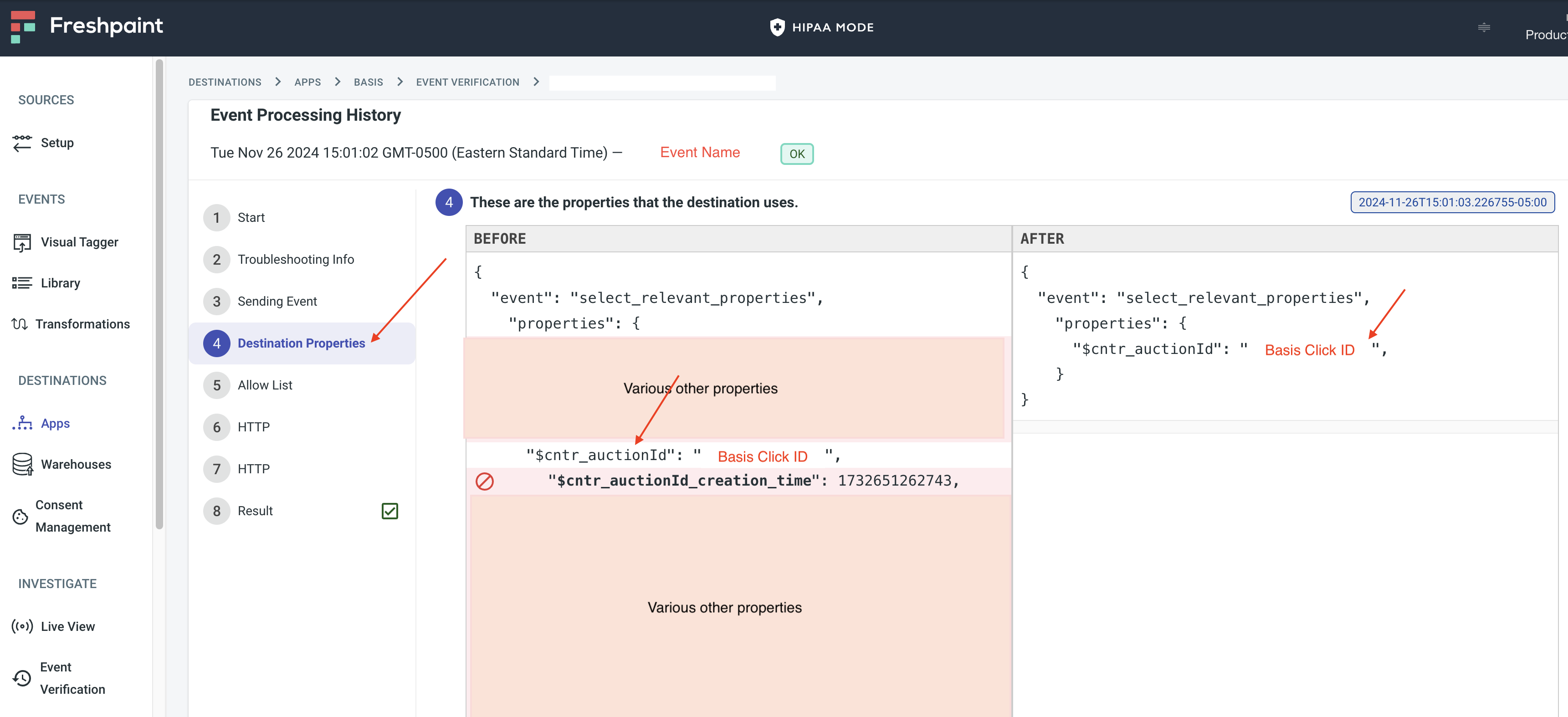Click the HIPAA Mode shield icon
The width and height of the screenshot is (1568, 717).
tap(777, 27)
